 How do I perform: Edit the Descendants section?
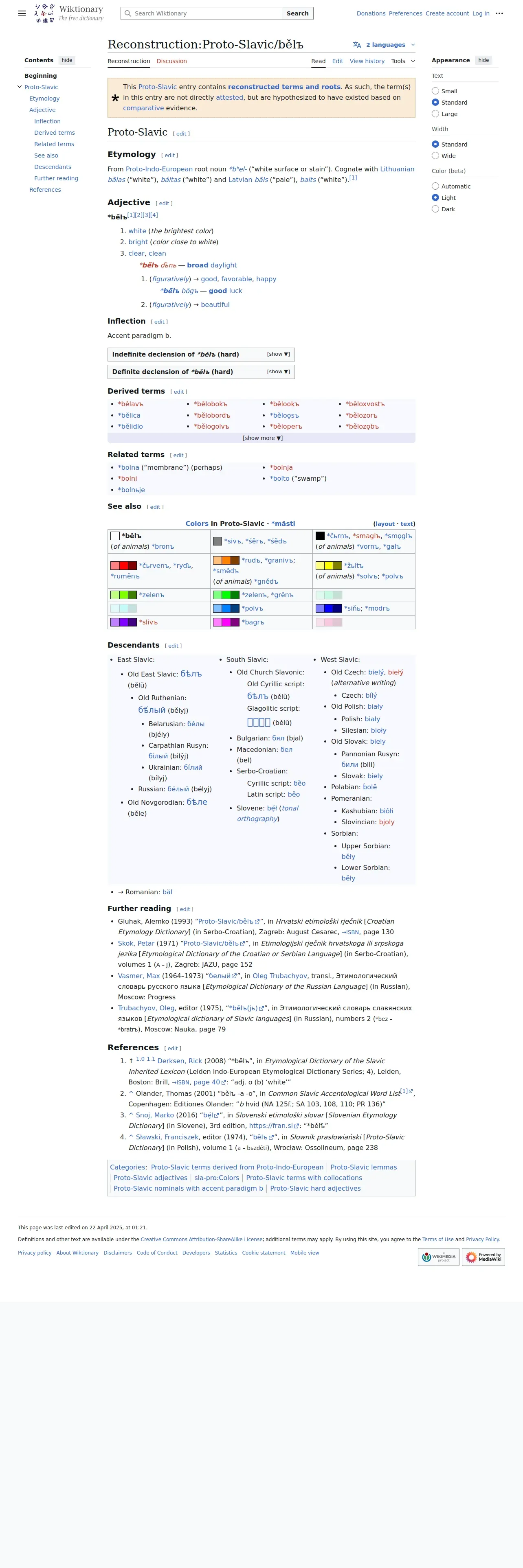tap(174, 646)
